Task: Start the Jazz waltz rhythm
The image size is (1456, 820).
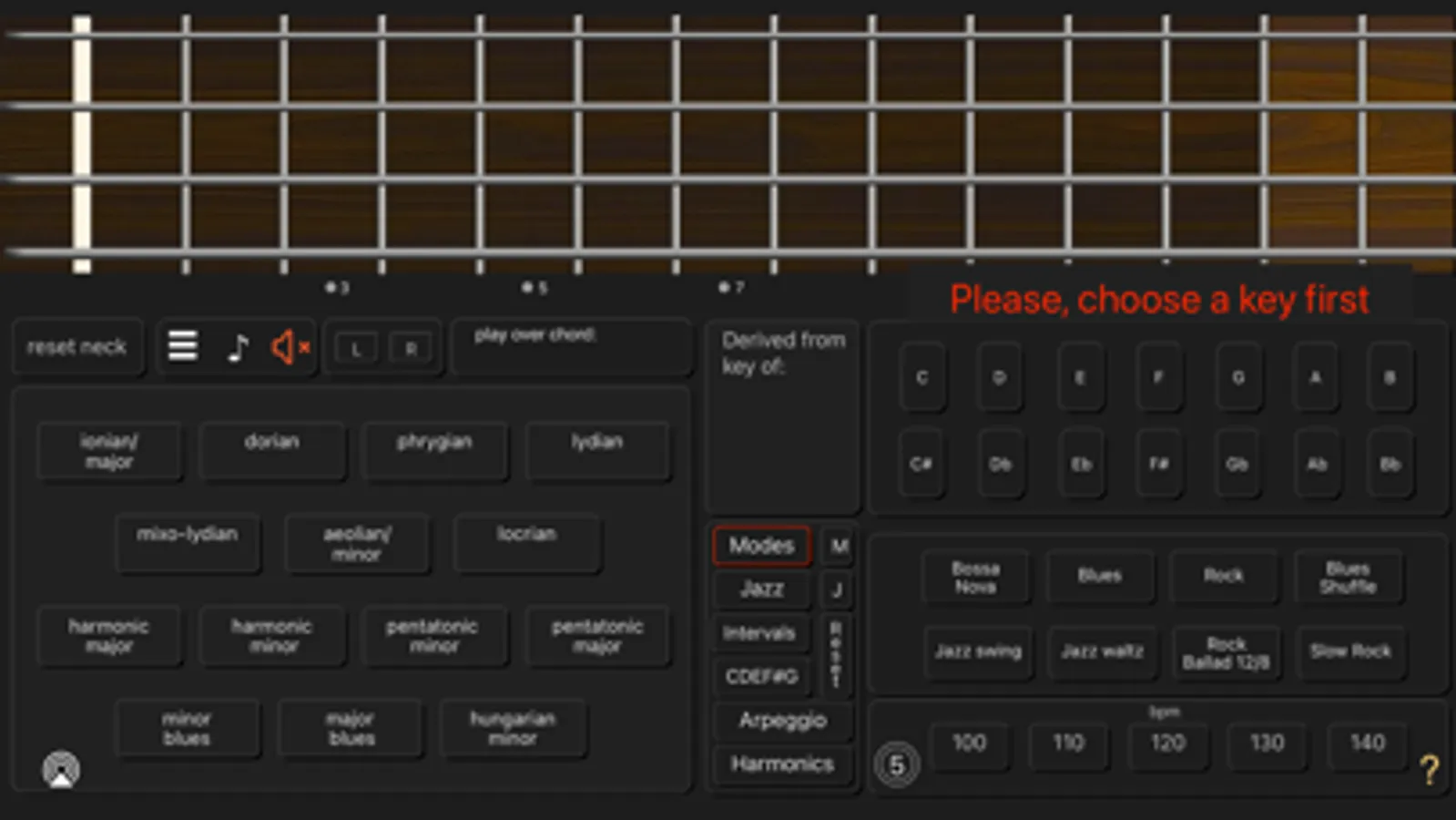Action: 1102,651
